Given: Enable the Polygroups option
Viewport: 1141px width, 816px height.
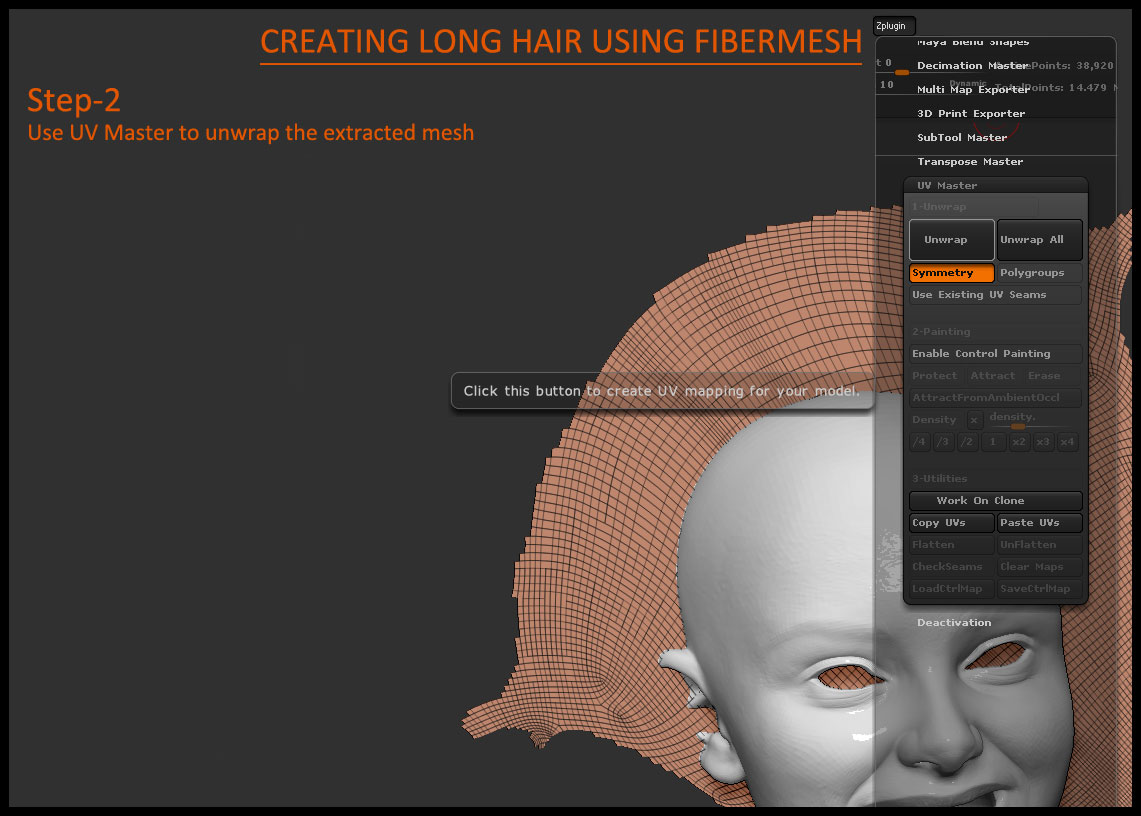Looking at the screenshot, I should (1039, 273).
